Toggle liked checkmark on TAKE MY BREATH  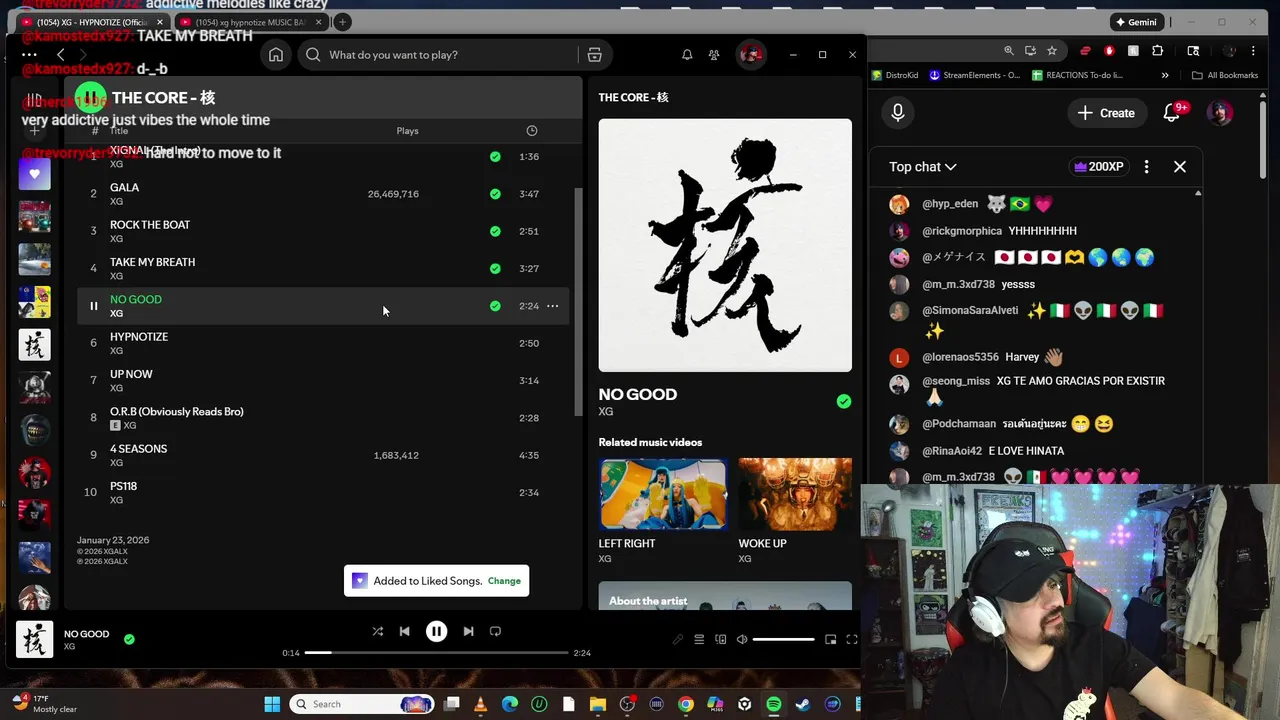tap(495, 268)
